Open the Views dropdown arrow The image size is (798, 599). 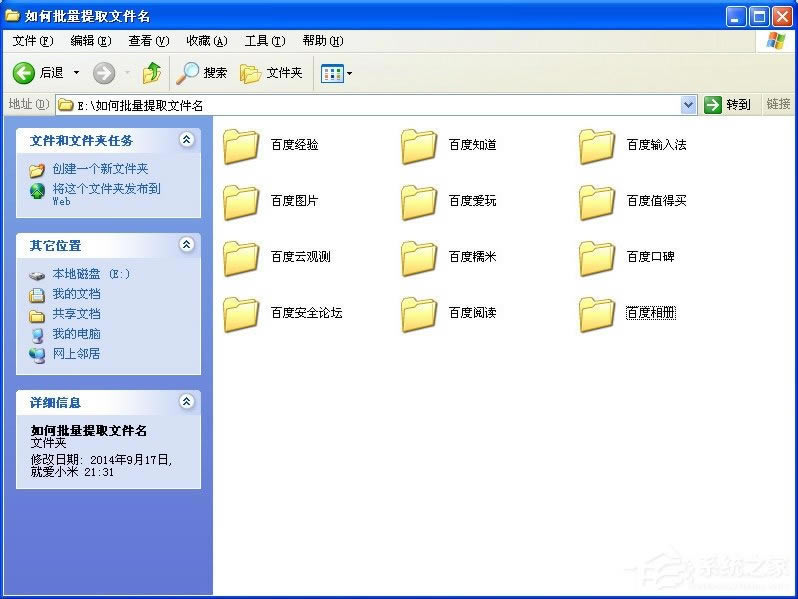pos(350,74)
